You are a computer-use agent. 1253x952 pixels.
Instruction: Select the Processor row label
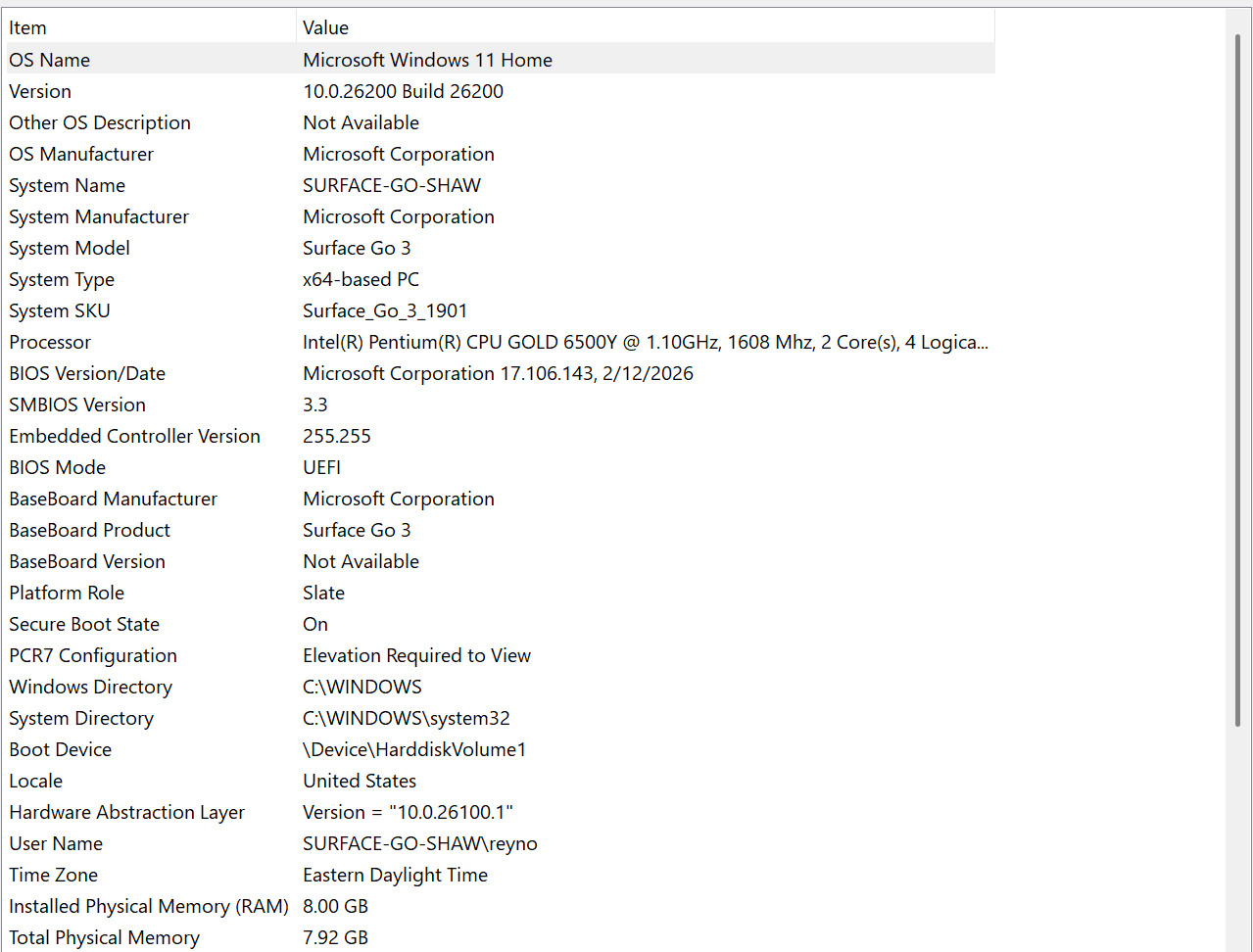coord(50,342)
